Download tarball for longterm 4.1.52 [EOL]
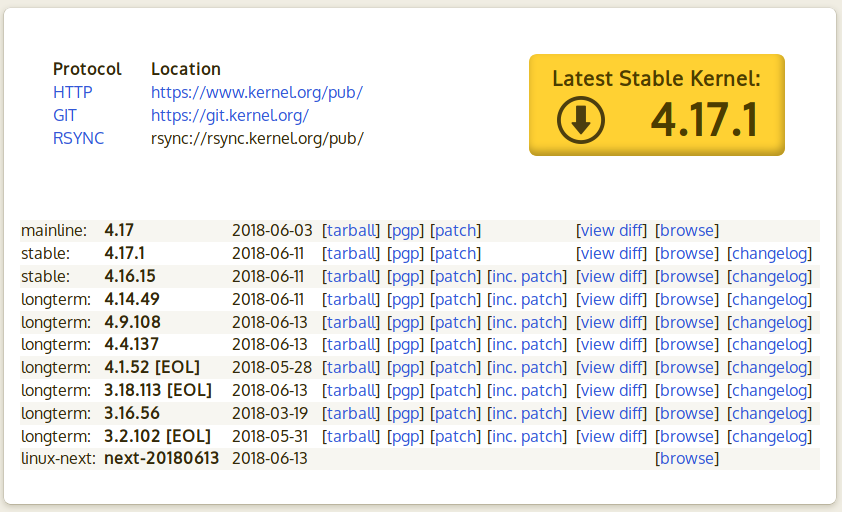This screenshot has width=842, height=512. click(x=351, y=367)
